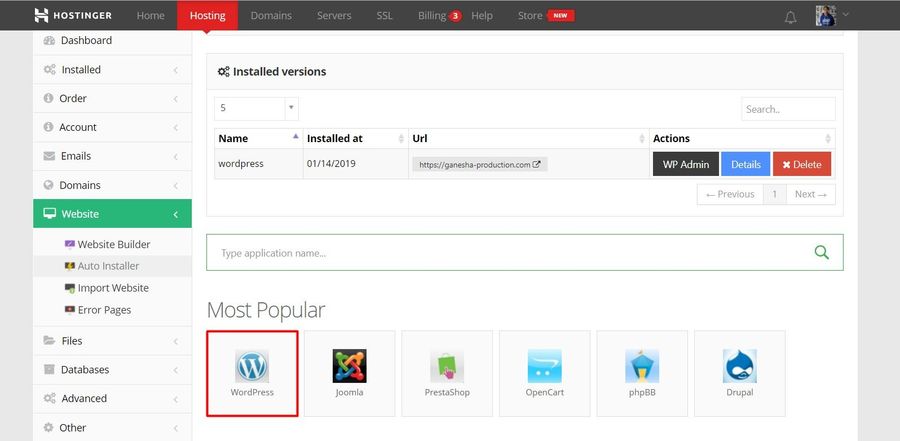Select the PrestaShop application tile
The width and height of the screenshot is (900, 441).
tap(447, 373)
